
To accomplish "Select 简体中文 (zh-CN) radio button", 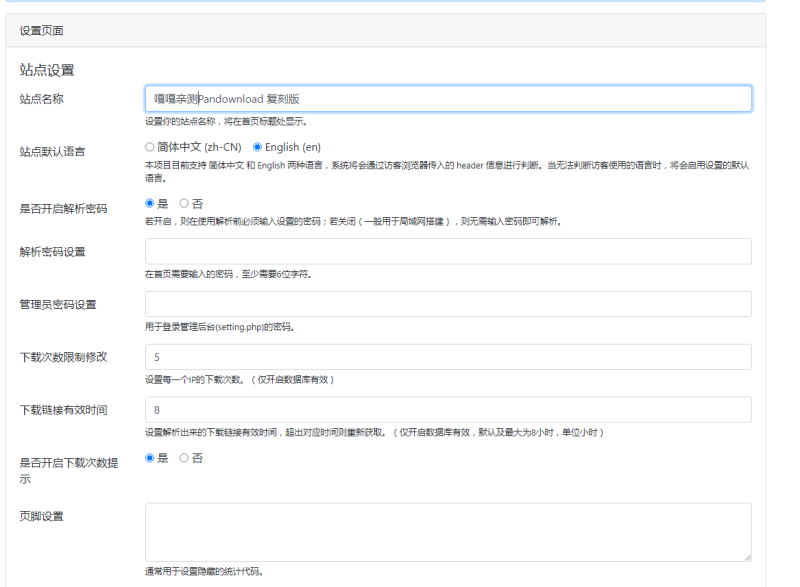I will (149, 147).
